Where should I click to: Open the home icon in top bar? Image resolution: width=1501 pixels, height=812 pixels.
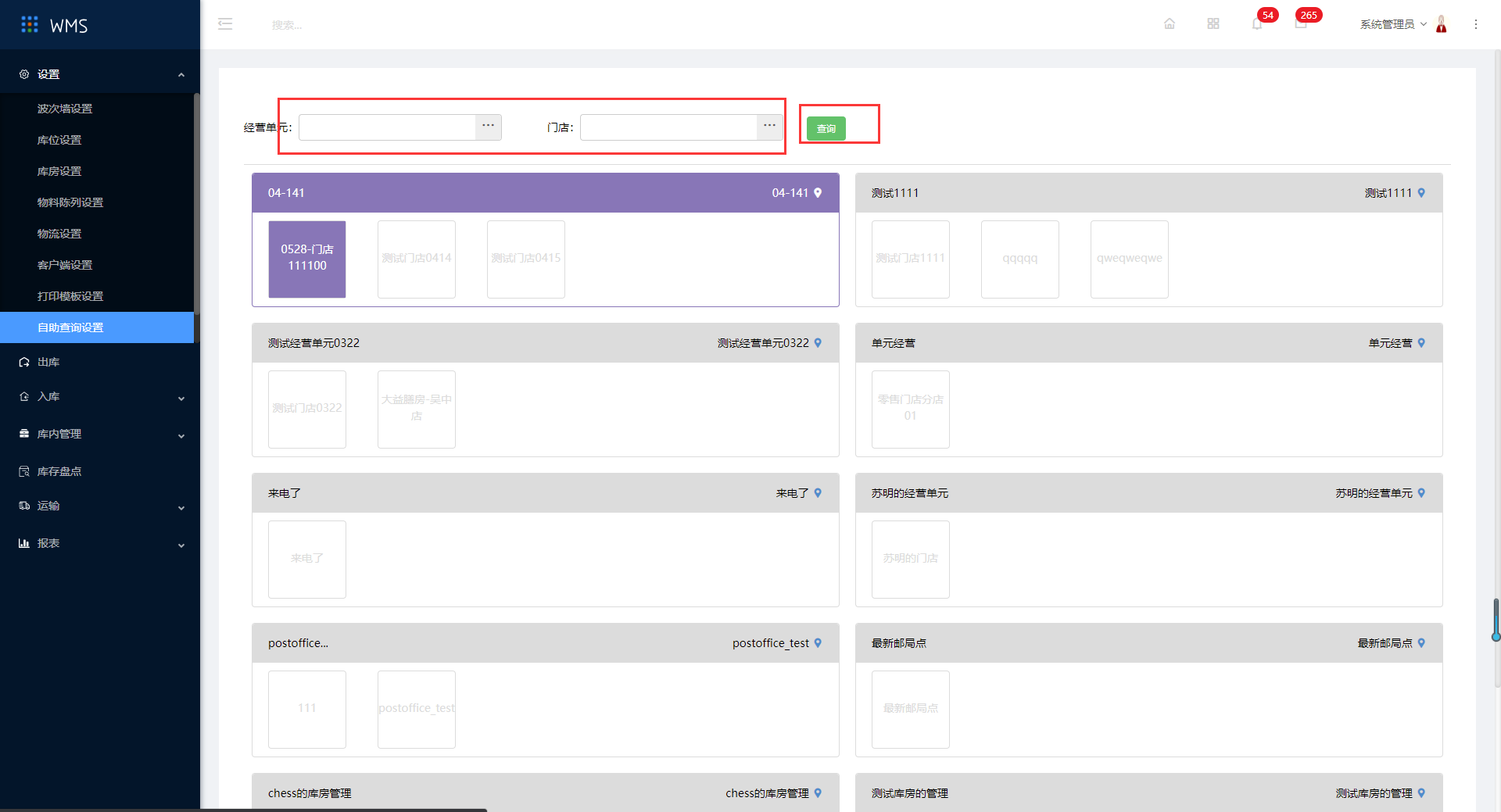point(1170,23)
